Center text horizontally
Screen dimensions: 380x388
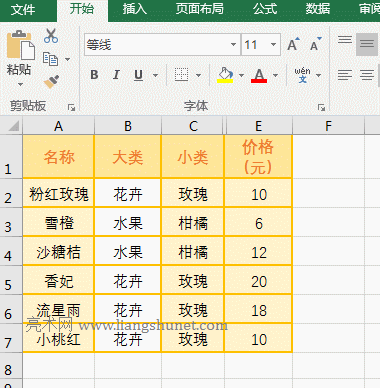(367, 75)
